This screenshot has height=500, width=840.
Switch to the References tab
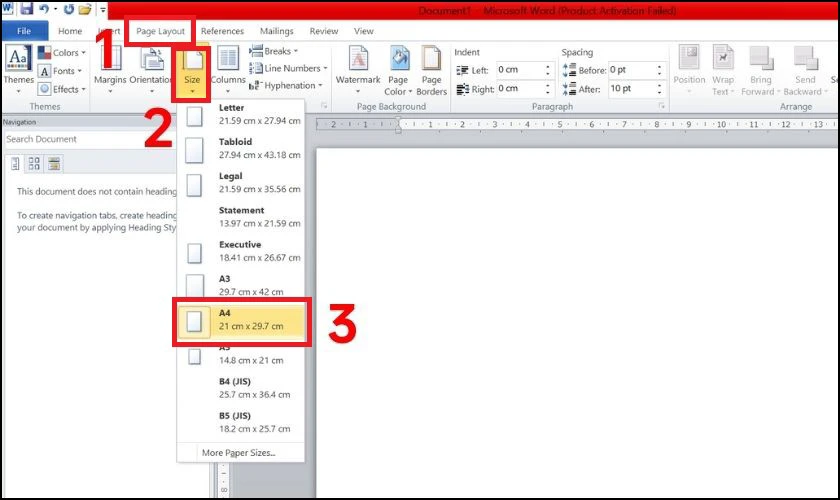pyautogui.click(x=222, y=31)
